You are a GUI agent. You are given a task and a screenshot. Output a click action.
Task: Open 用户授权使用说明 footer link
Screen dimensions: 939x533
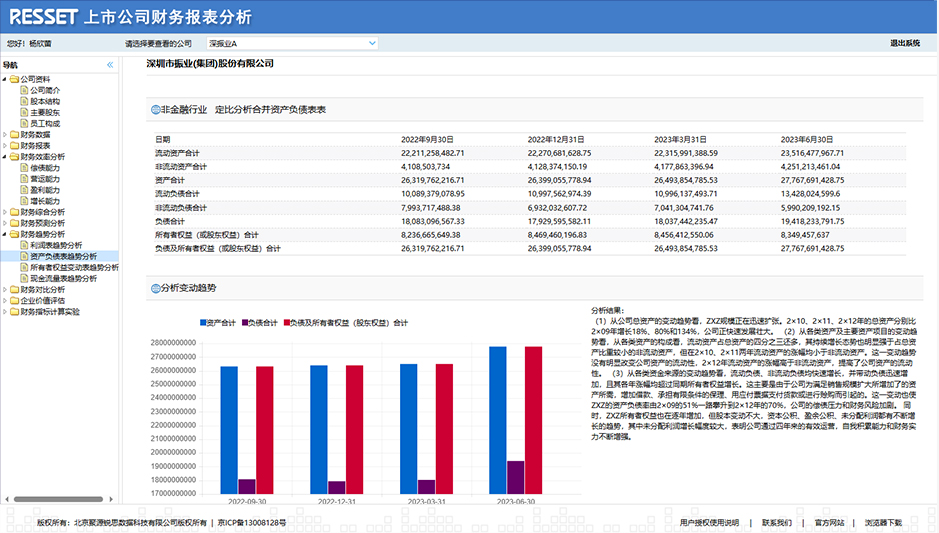pos(709,523)
